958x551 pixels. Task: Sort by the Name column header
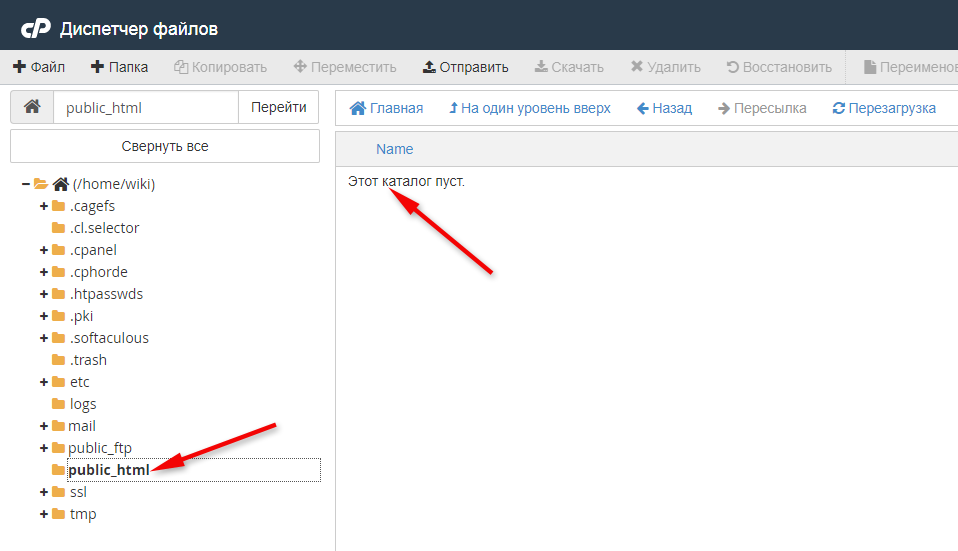[394, 149]
